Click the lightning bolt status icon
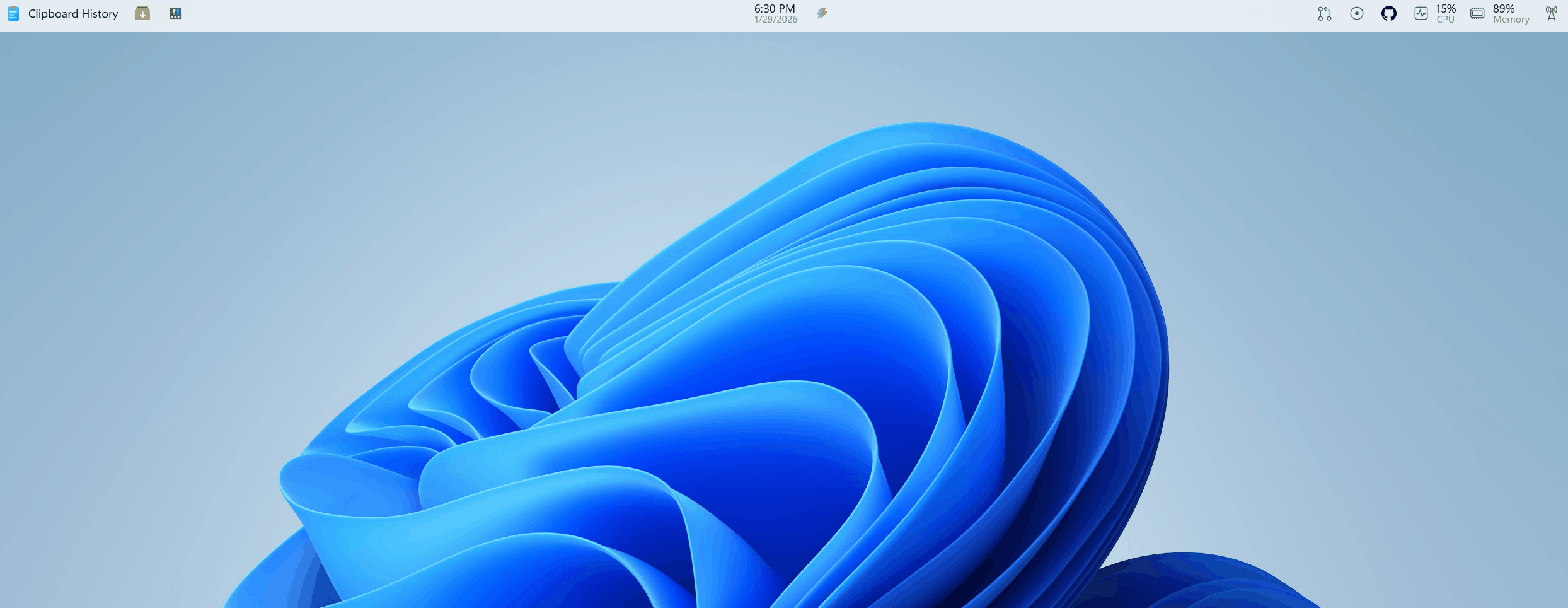The image size is (1568, 608). (x=821, y=12)
